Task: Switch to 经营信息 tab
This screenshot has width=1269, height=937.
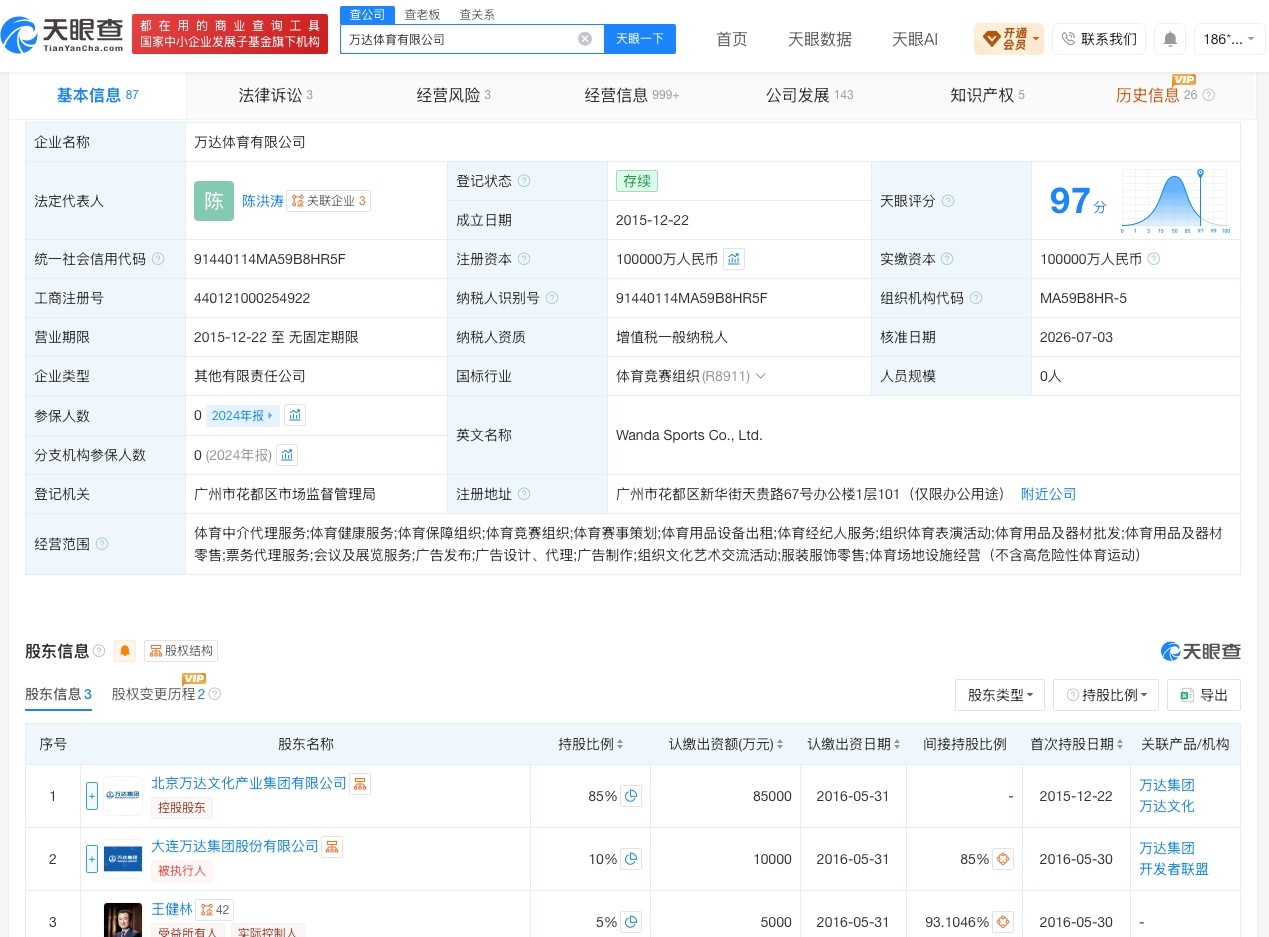Action: pyautogui.click(x=632, y=95)
